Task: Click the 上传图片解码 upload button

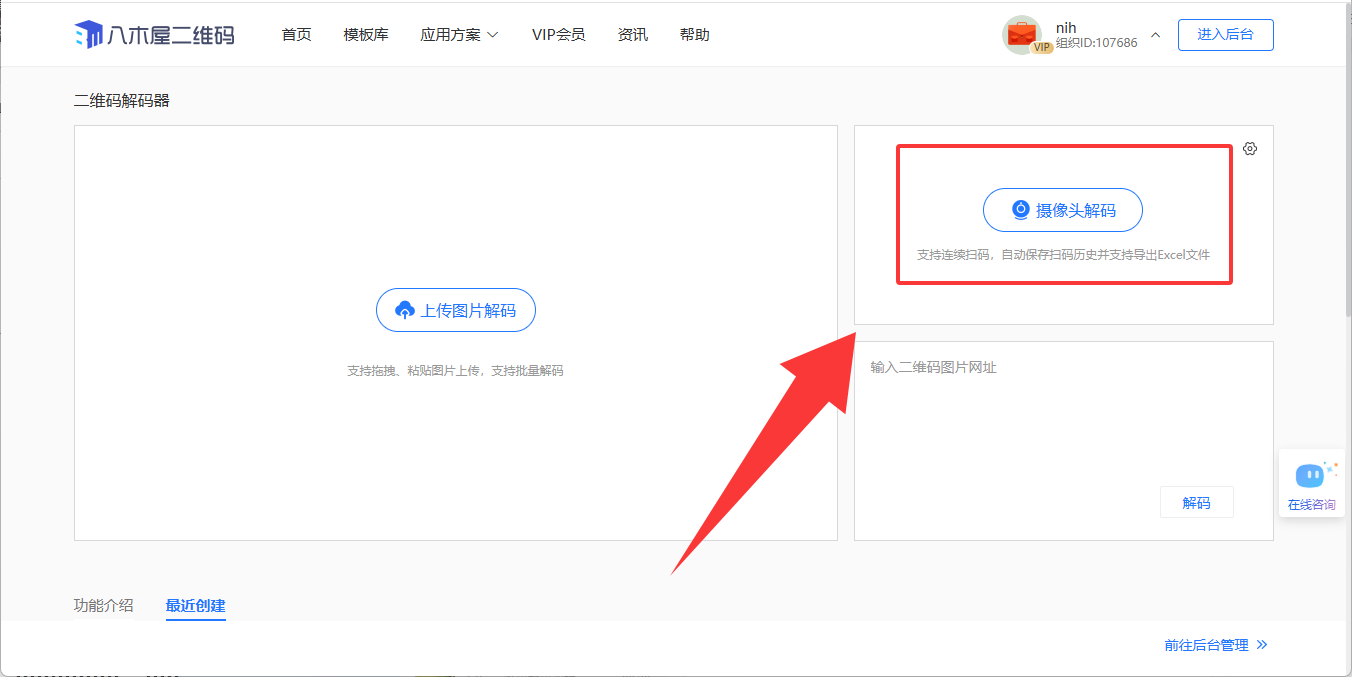Action: pos(456,310)
